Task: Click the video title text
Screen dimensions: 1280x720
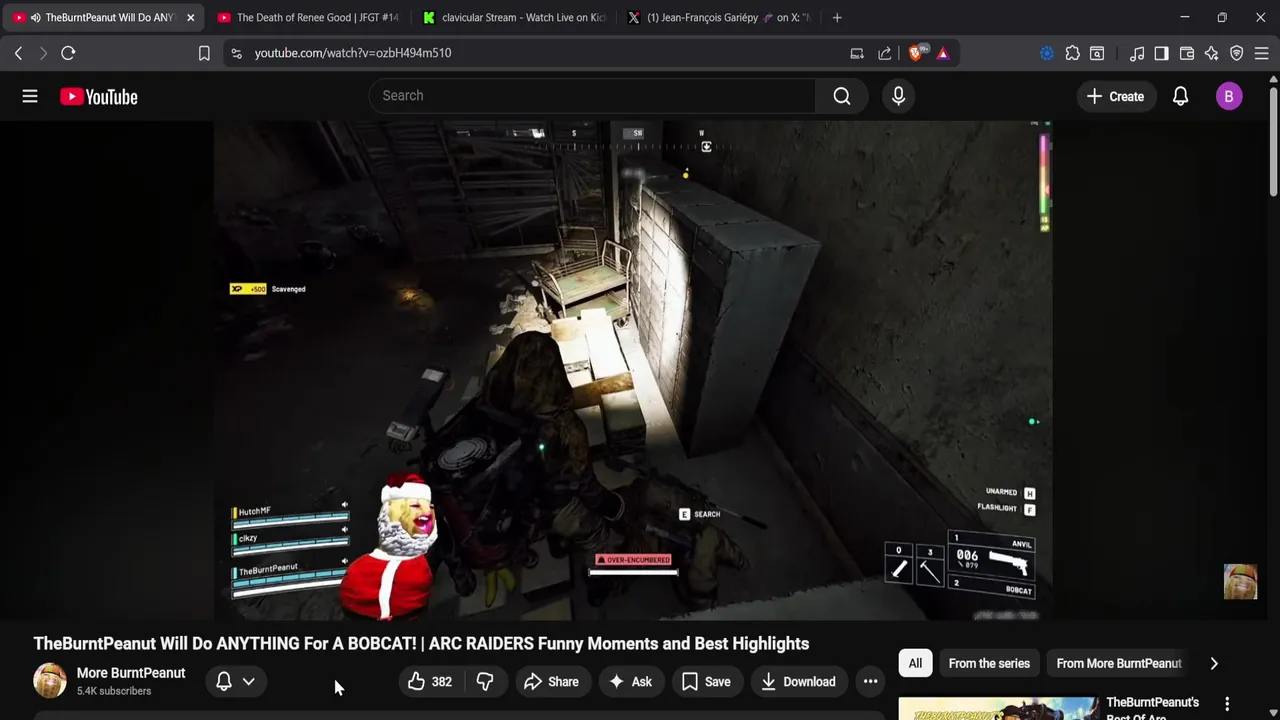Action: click(x=421, y=644)
